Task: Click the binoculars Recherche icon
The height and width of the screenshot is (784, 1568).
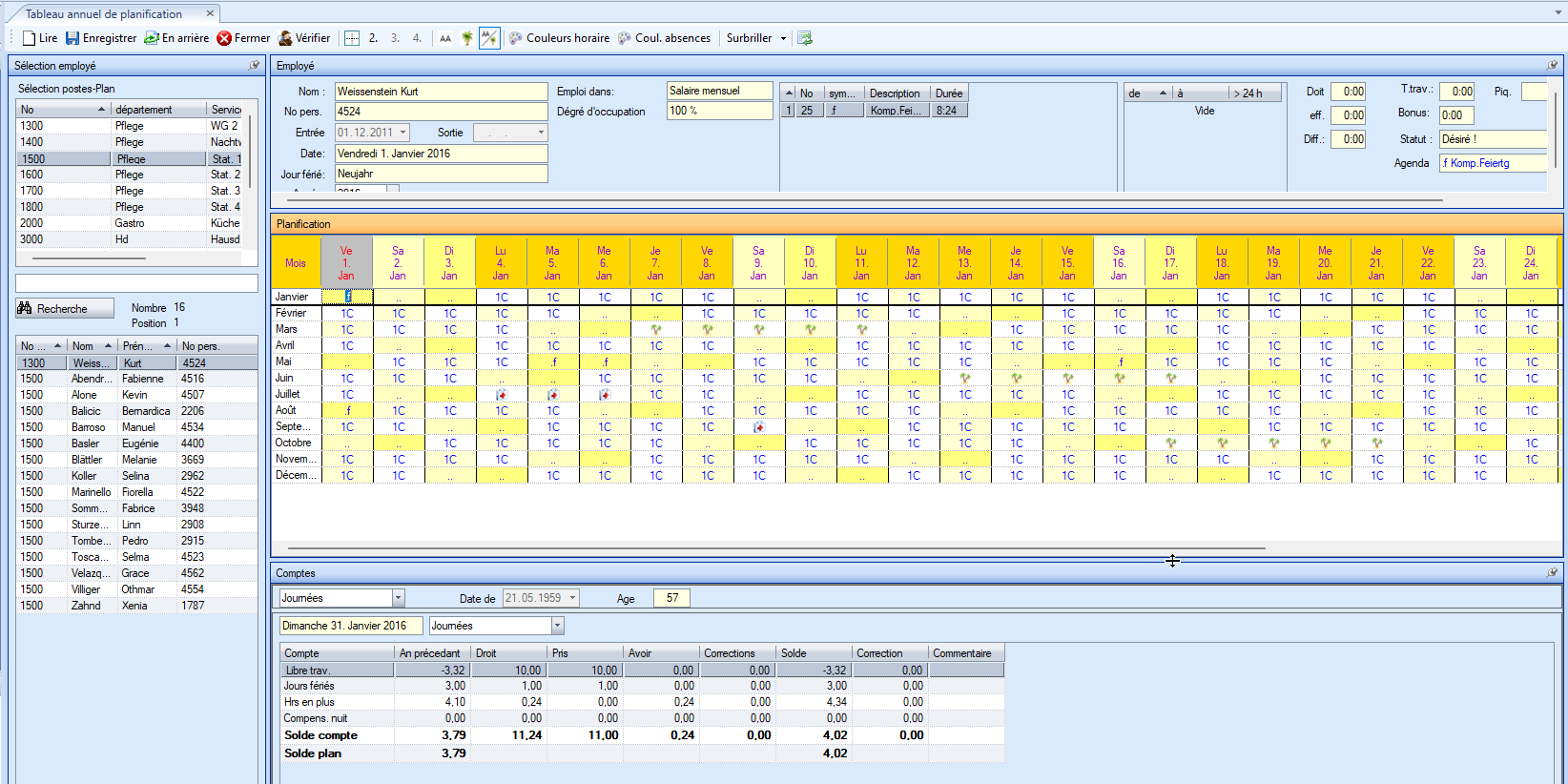Action: (x=26, y=309)
